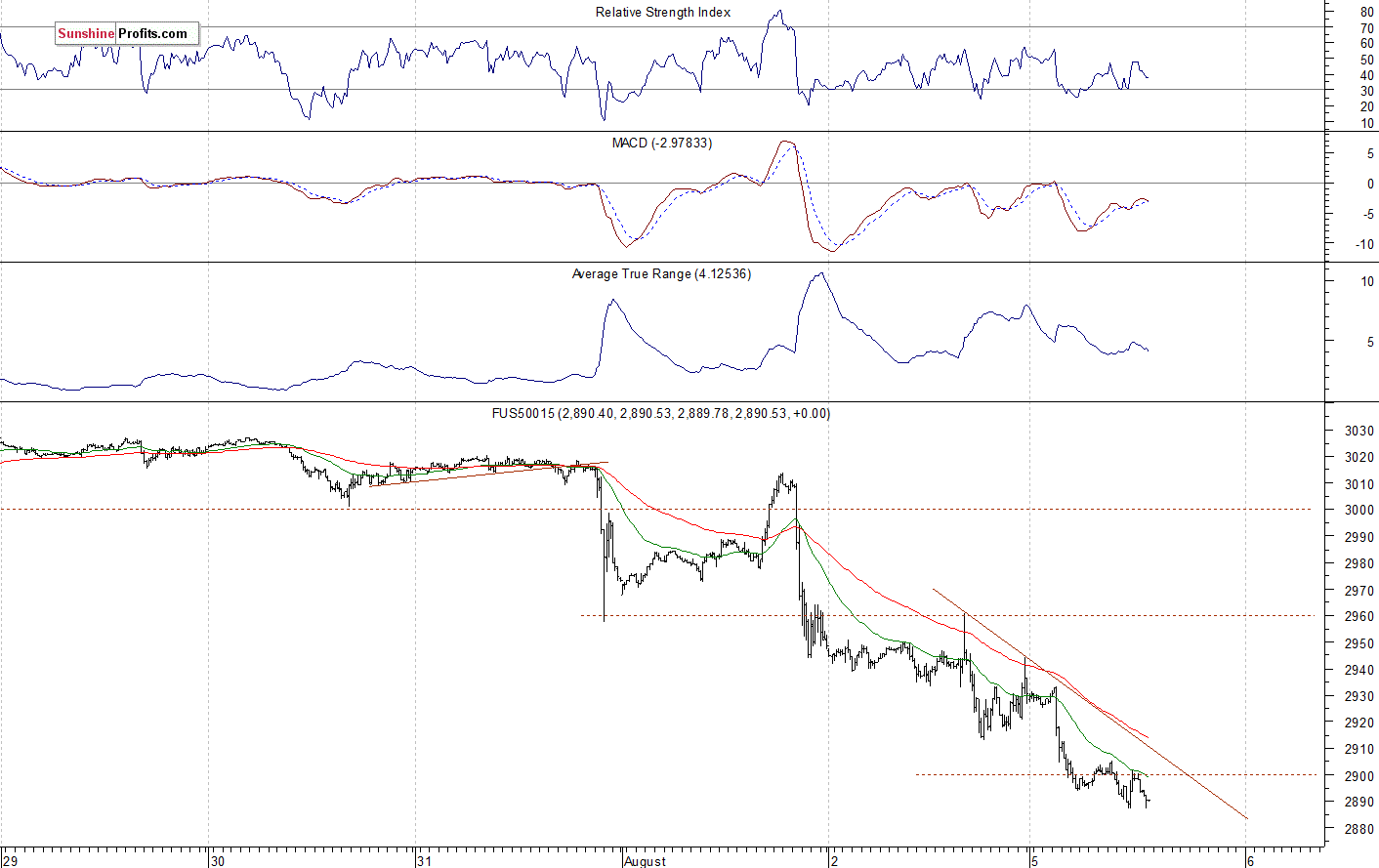Click the 29 date label on the time axis

coord(10,861)
